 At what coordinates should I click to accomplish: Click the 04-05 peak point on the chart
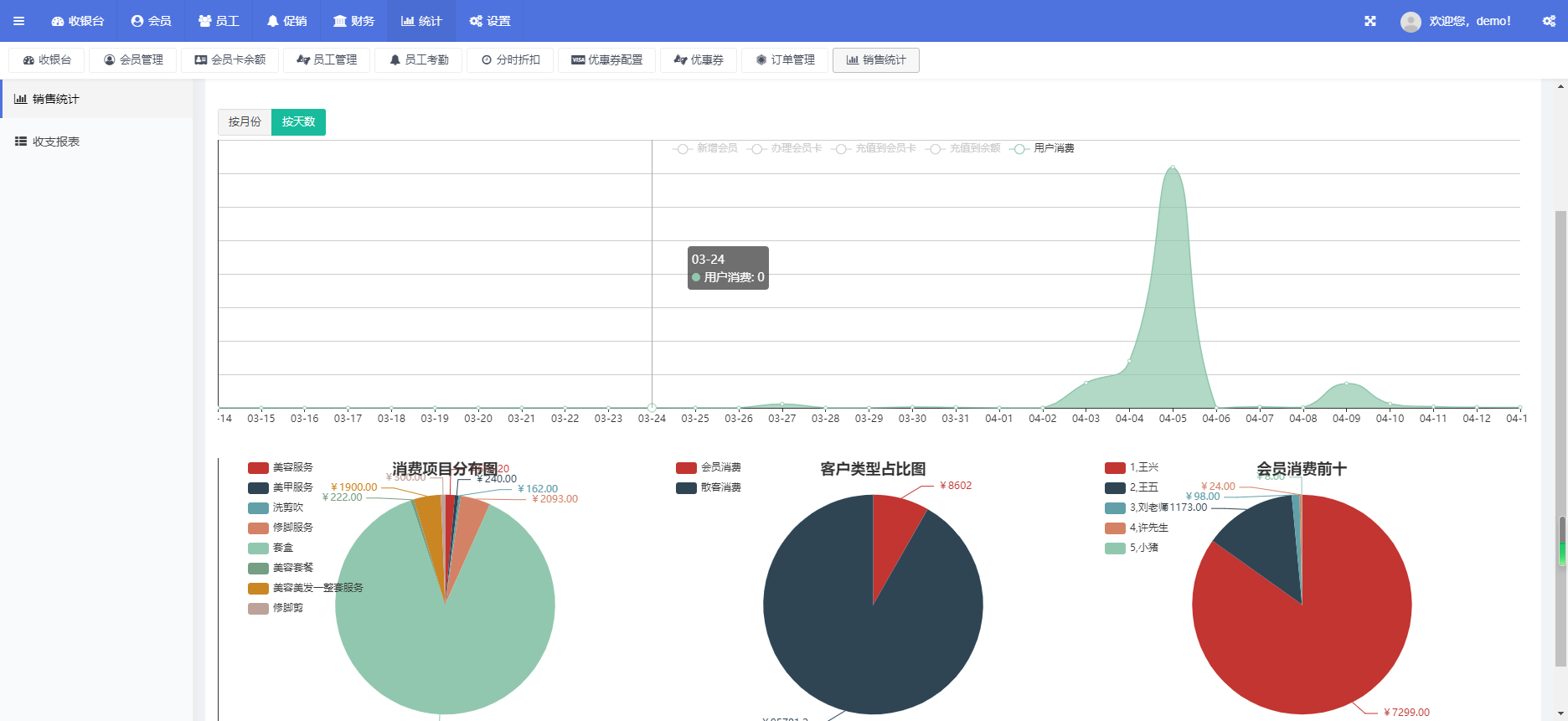pos(1173,167)
